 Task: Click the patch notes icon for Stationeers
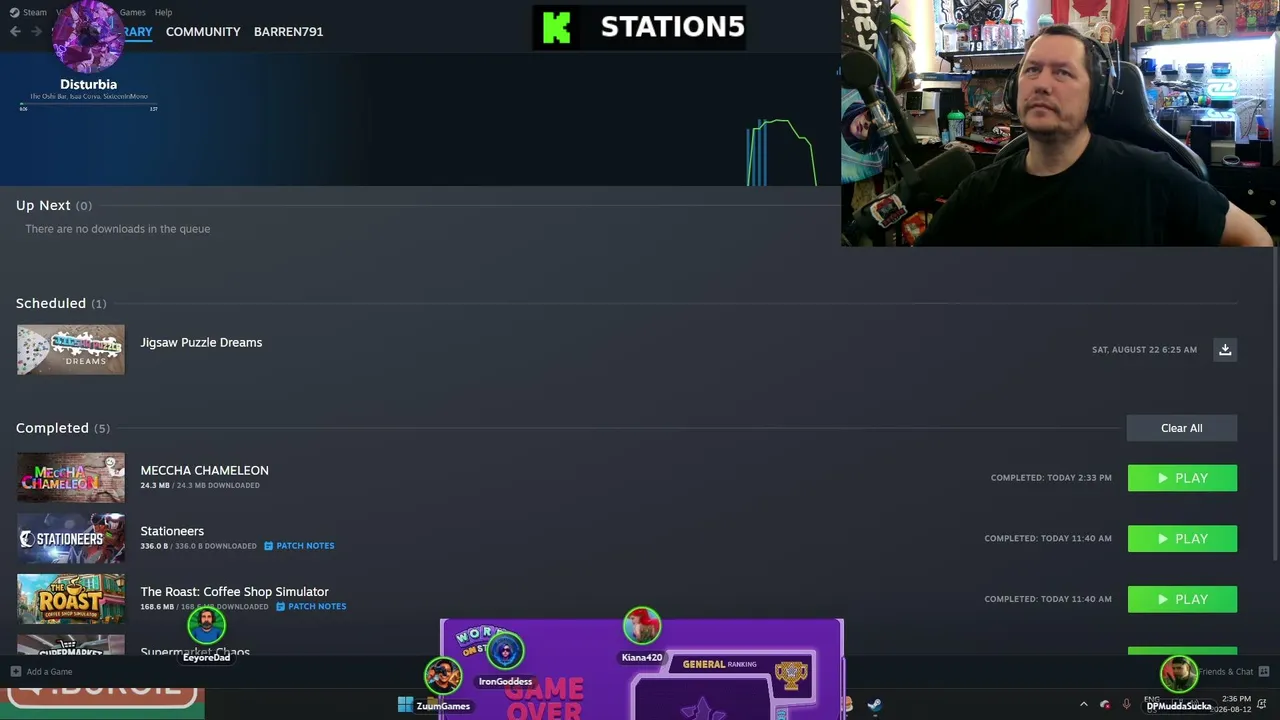pos(268,546)
